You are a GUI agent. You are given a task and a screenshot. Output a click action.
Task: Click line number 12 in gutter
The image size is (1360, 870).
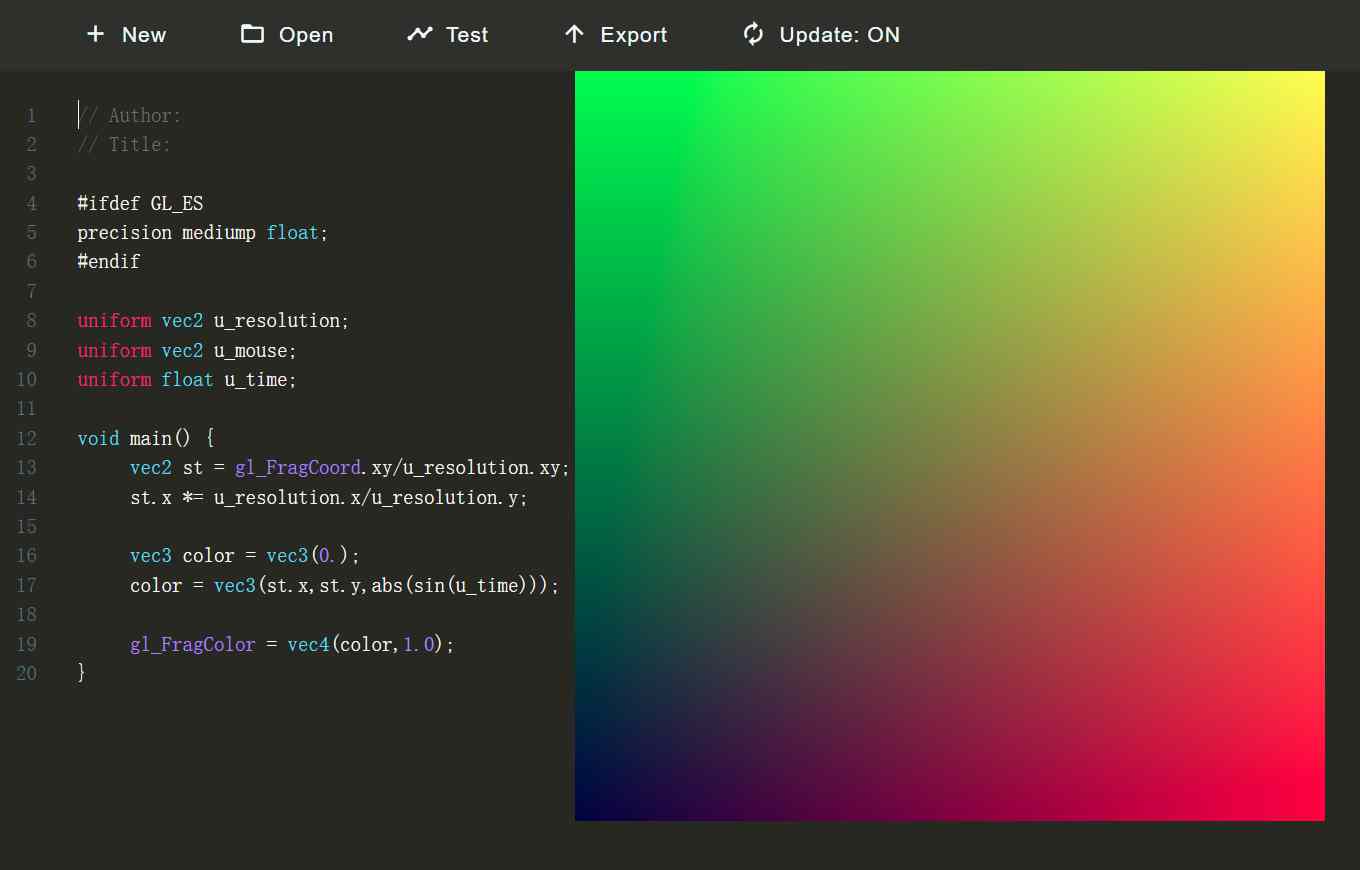pos(26,438)
